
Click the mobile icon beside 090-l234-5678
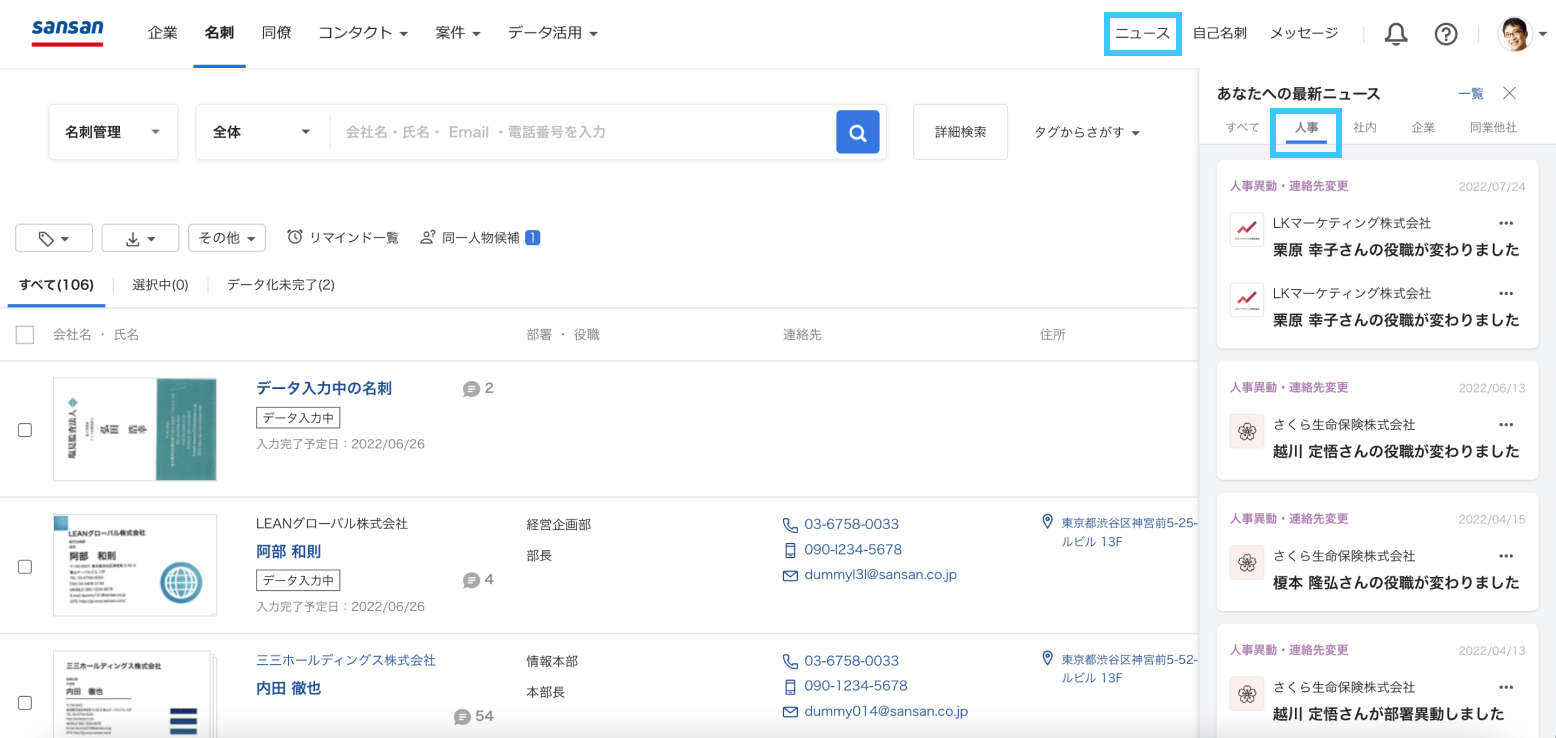coord(790,550)
